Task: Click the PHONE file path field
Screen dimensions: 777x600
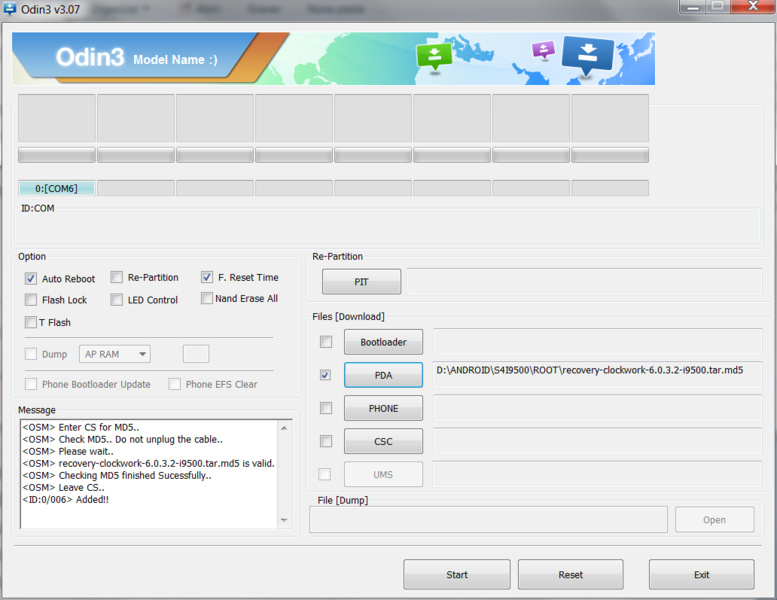Action: click(x=597, y=408)
